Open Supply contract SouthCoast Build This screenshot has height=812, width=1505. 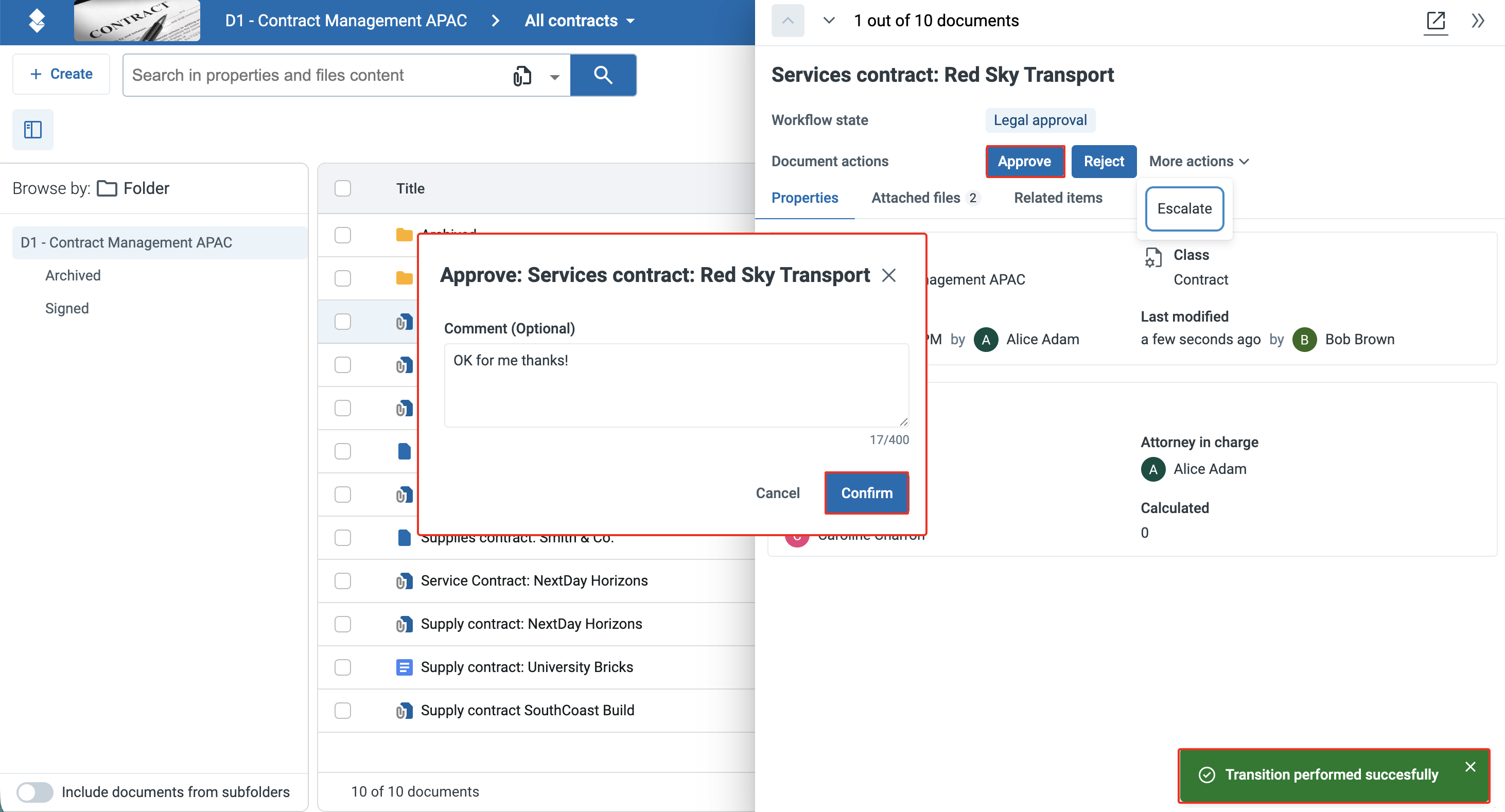point(528,710)
